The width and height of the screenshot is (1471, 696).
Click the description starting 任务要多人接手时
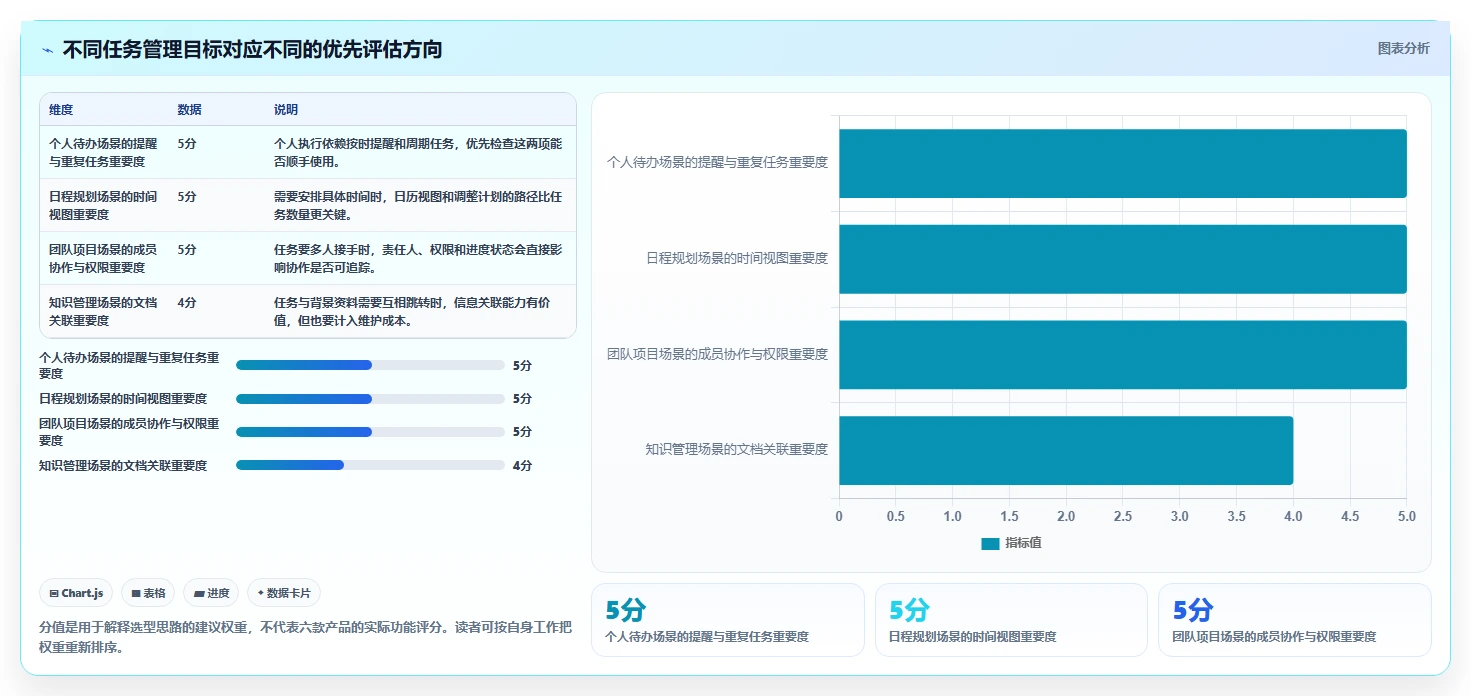418,258
